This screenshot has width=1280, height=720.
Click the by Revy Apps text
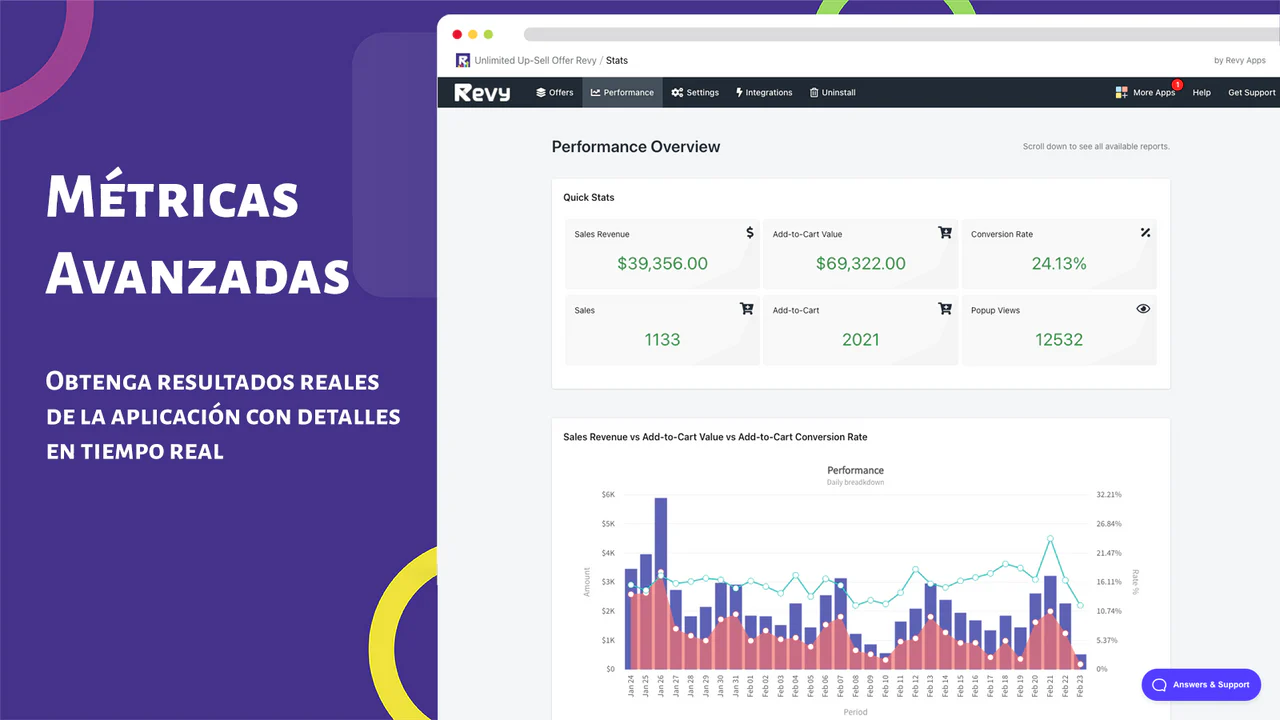pyautogui.click(x=1240, y=60)
